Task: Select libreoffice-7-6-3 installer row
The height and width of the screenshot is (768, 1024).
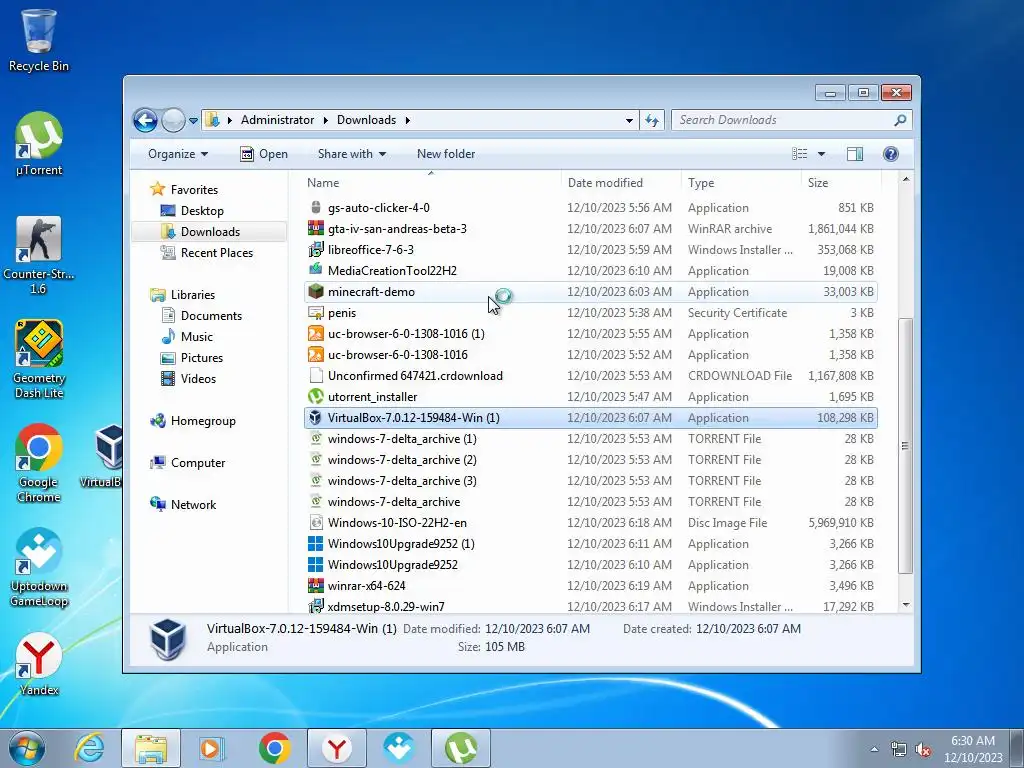Action: [x=590, y=249]
